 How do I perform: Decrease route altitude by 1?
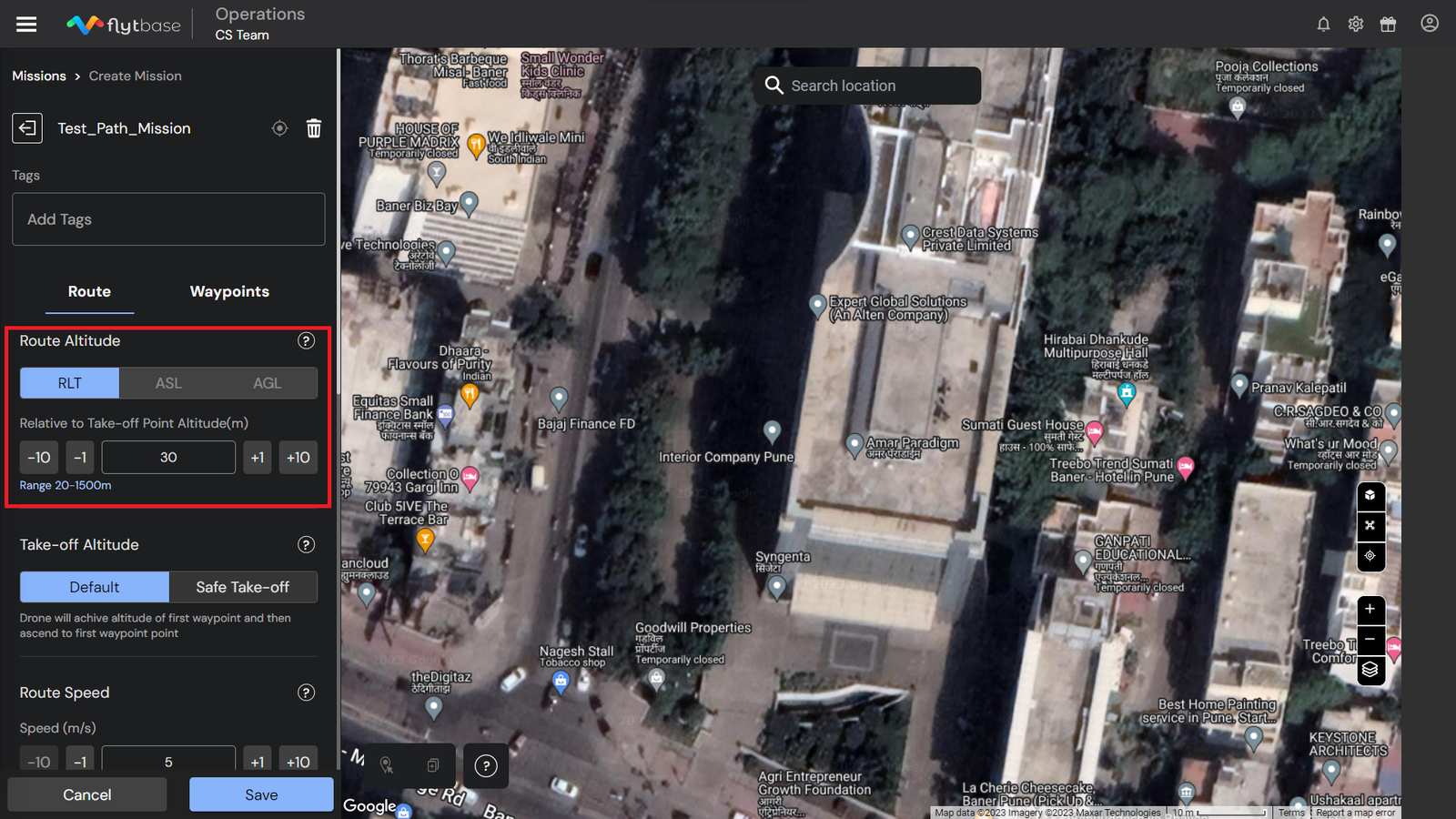click(80, 458)
